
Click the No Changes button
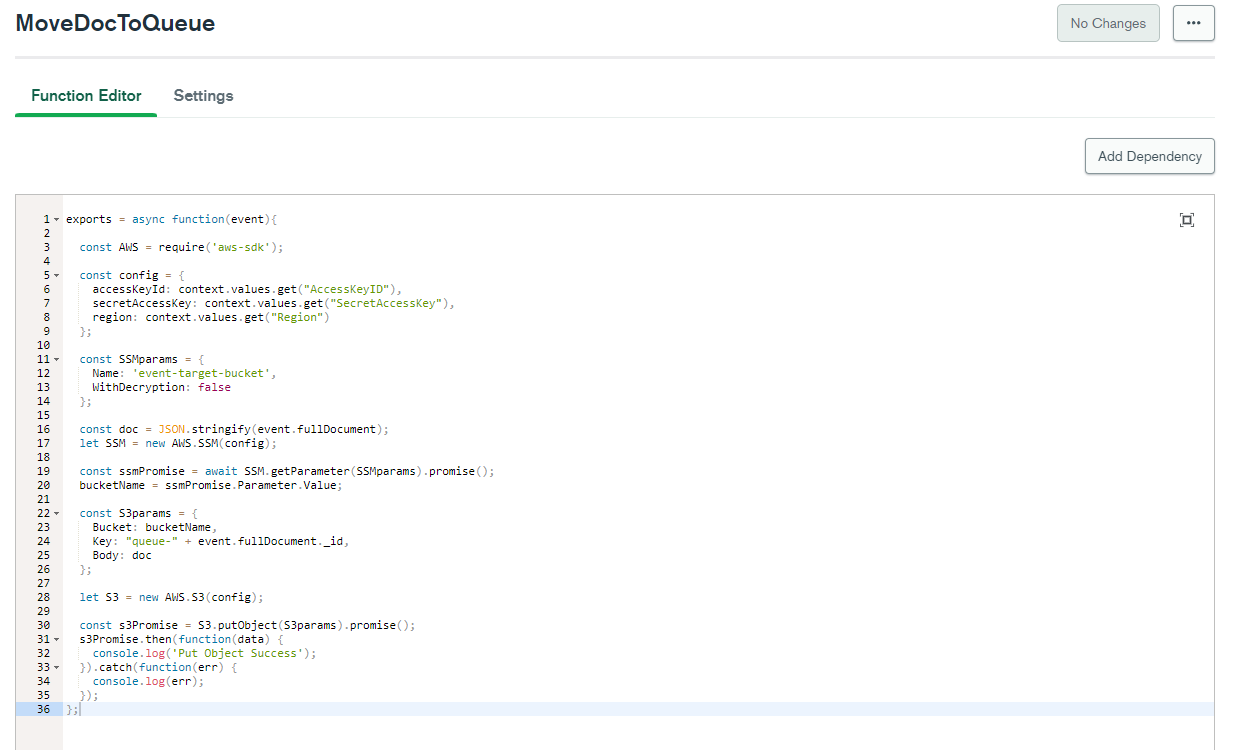pyautogui.click(x=1108, y=22)
